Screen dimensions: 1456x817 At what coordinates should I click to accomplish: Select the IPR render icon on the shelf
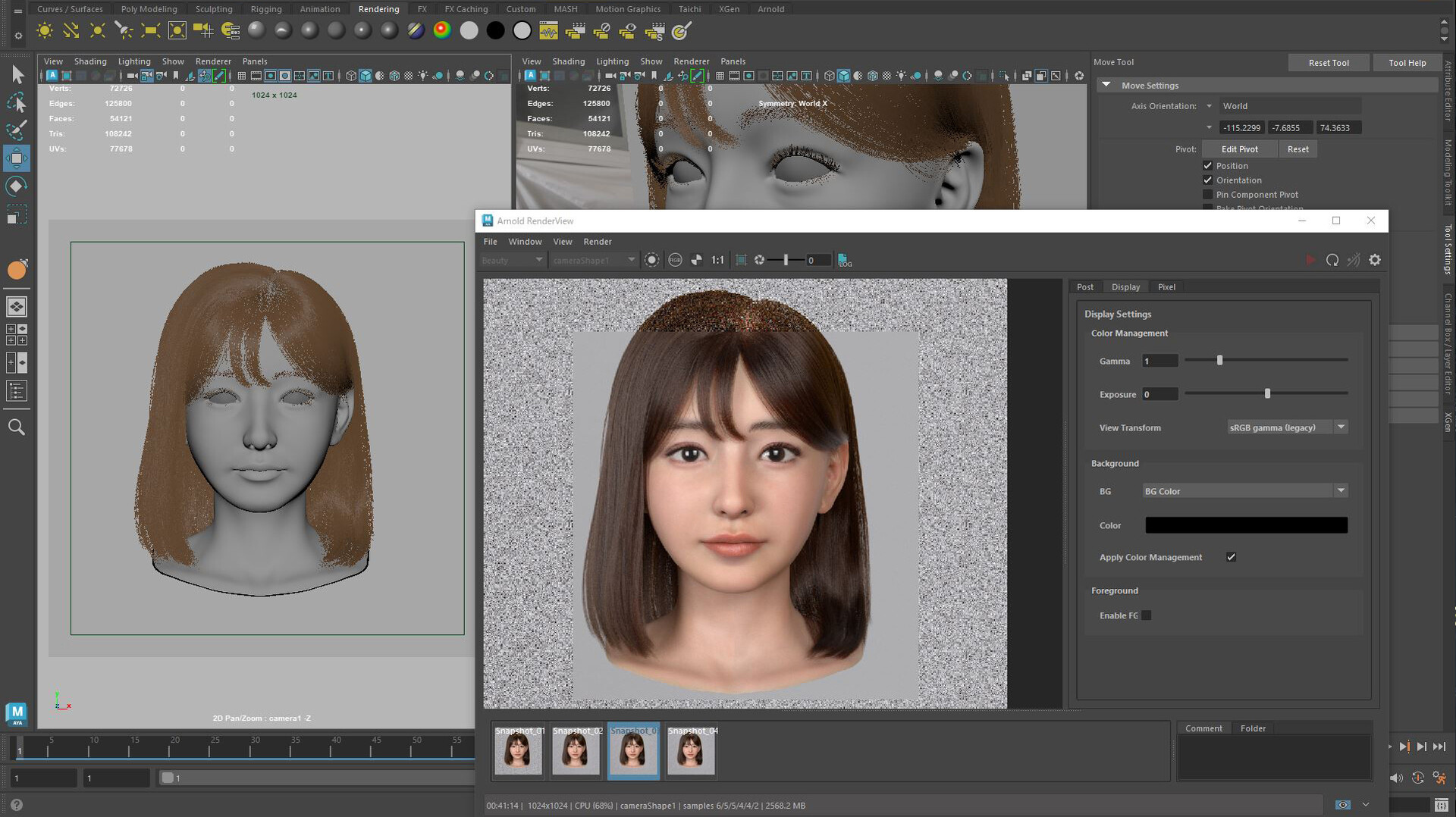629,30
